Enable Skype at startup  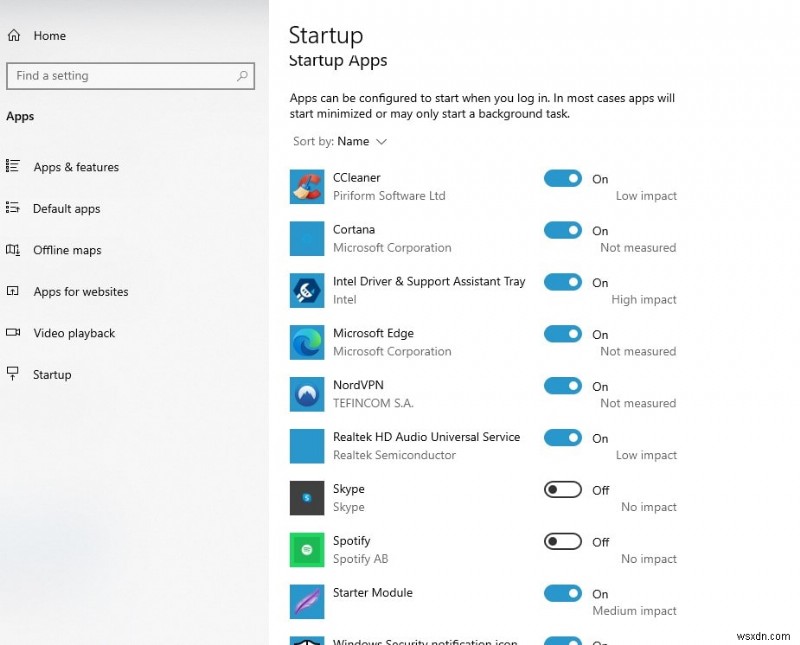coord(563,489)
